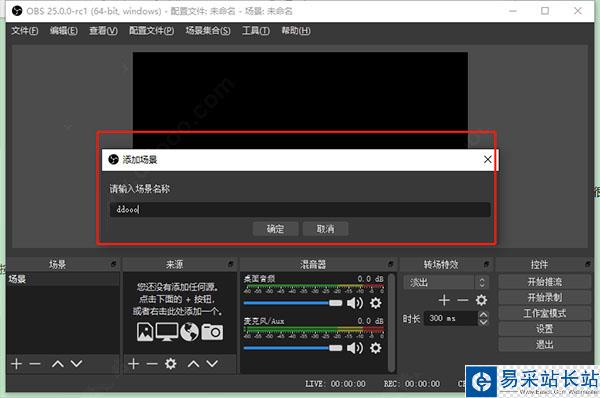Viewport: 600px width, 398px height.
Task: Click 退出 to exit OBS
Action: point(545,344)
